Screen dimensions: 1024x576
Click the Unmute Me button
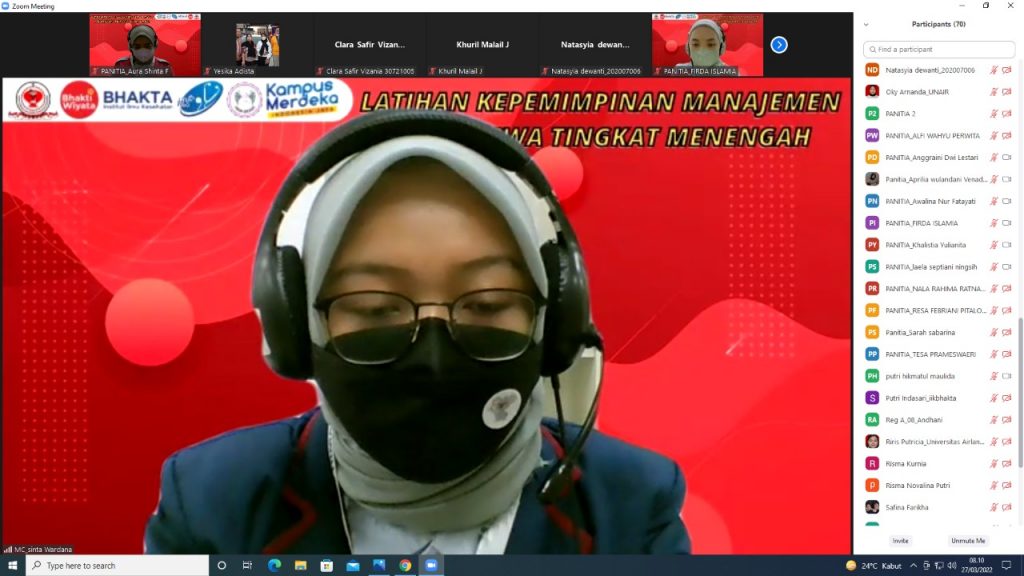point(968,541)
